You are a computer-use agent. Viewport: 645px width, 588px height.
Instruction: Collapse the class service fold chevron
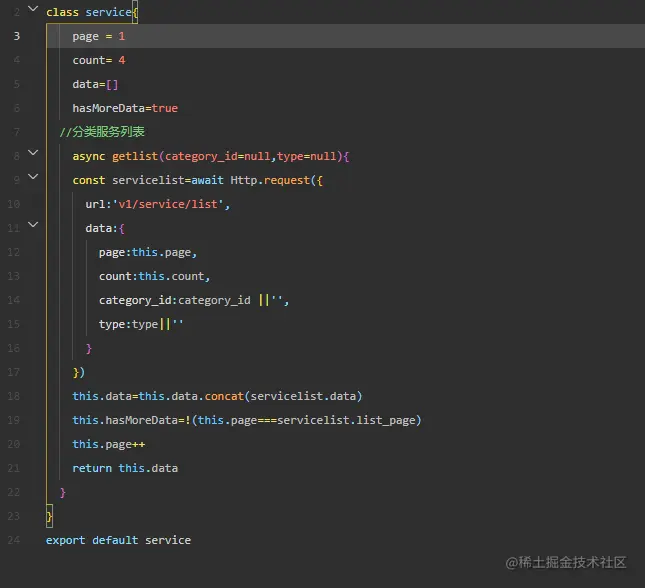click(33, 8)
